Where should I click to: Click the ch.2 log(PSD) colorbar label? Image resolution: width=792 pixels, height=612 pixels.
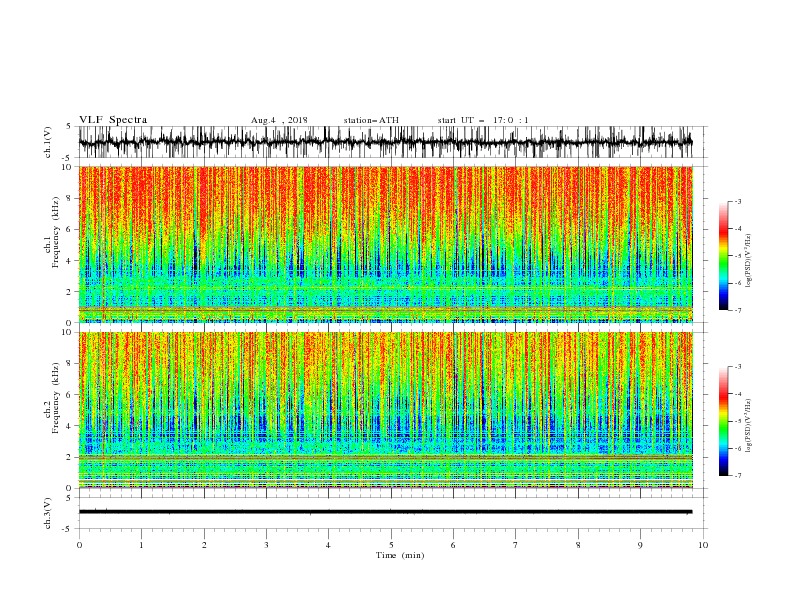coord(749,425)
